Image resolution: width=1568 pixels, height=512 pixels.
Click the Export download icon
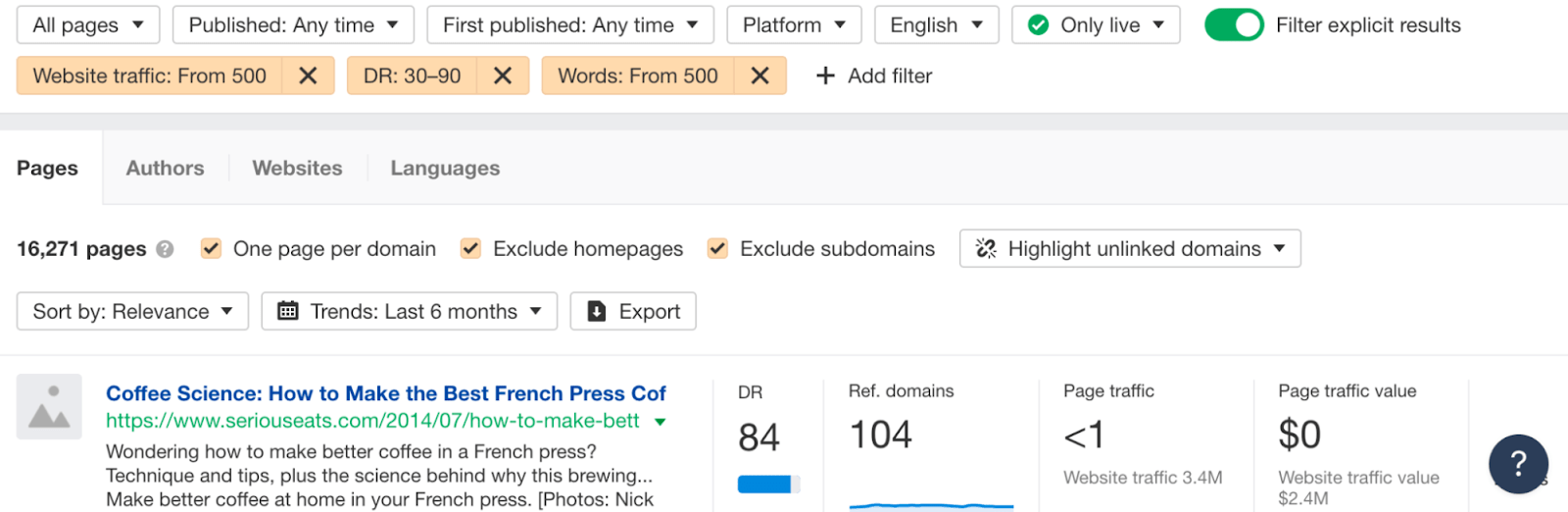[596, 312]
